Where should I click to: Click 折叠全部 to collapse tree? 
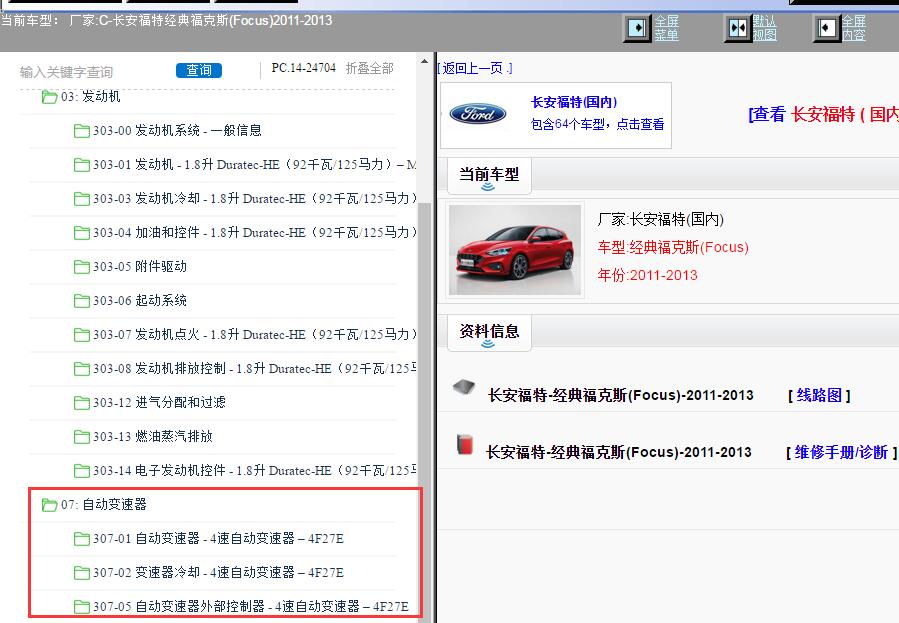[x=369, y=68]
